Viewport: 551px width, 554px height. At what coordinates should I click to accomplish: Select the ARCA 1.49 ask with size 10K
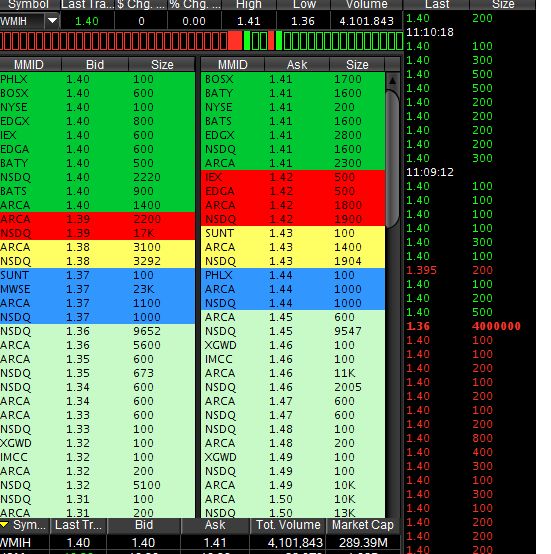[x=293, y=485]
